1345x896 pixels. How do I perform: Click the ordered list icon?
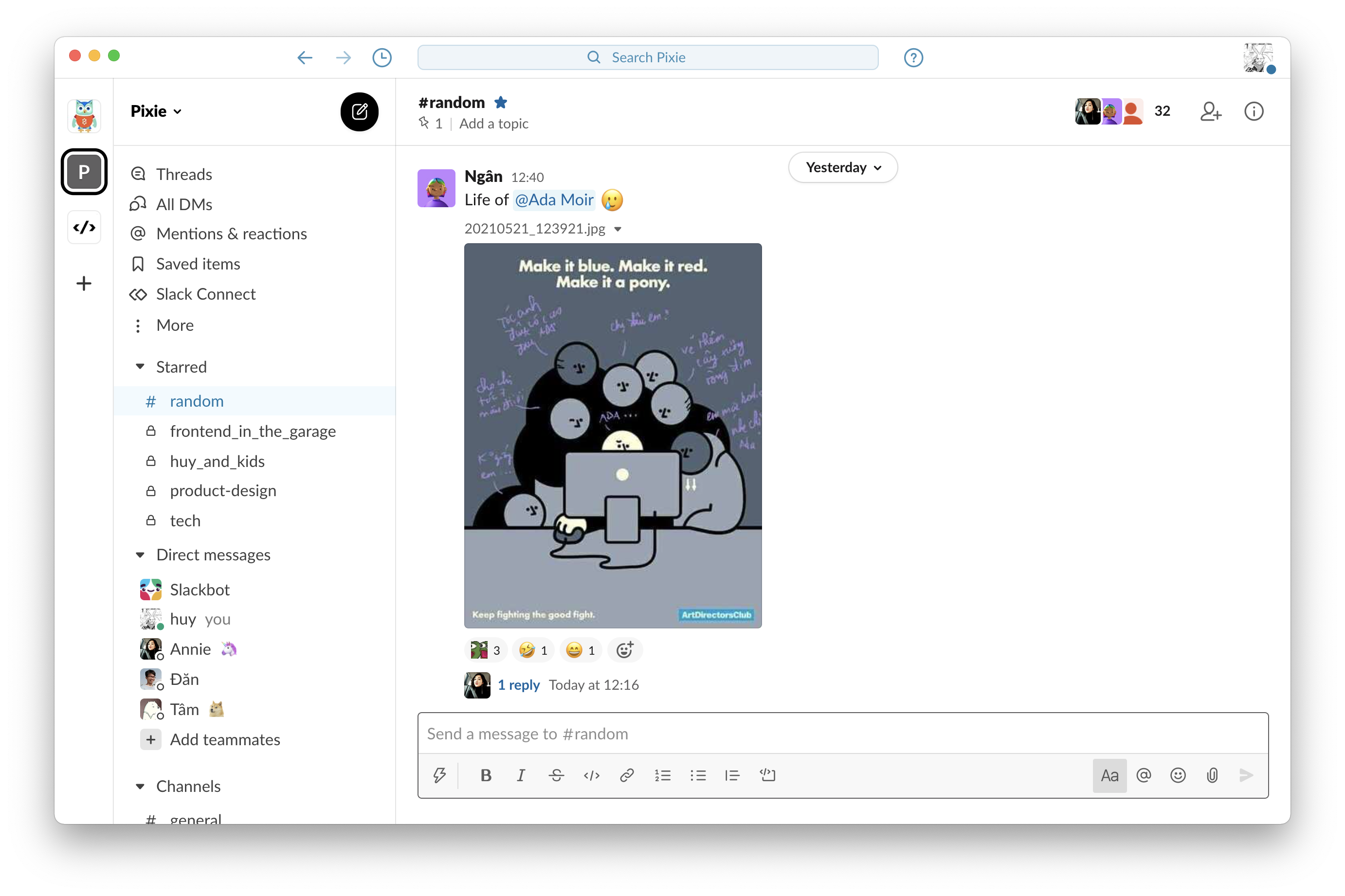pyautogui.click(x=662, y=774)
